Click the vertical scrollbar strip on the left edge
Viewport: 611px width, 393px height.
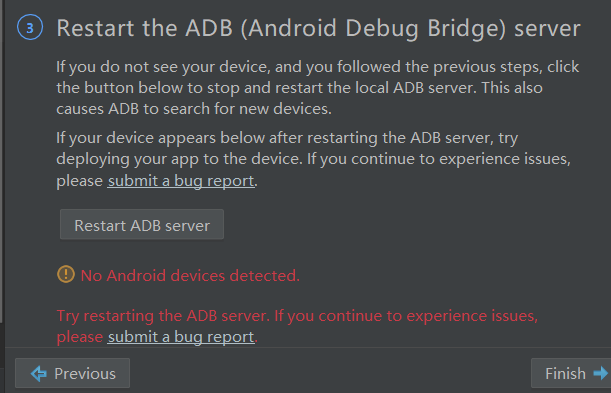coord(2,162)
